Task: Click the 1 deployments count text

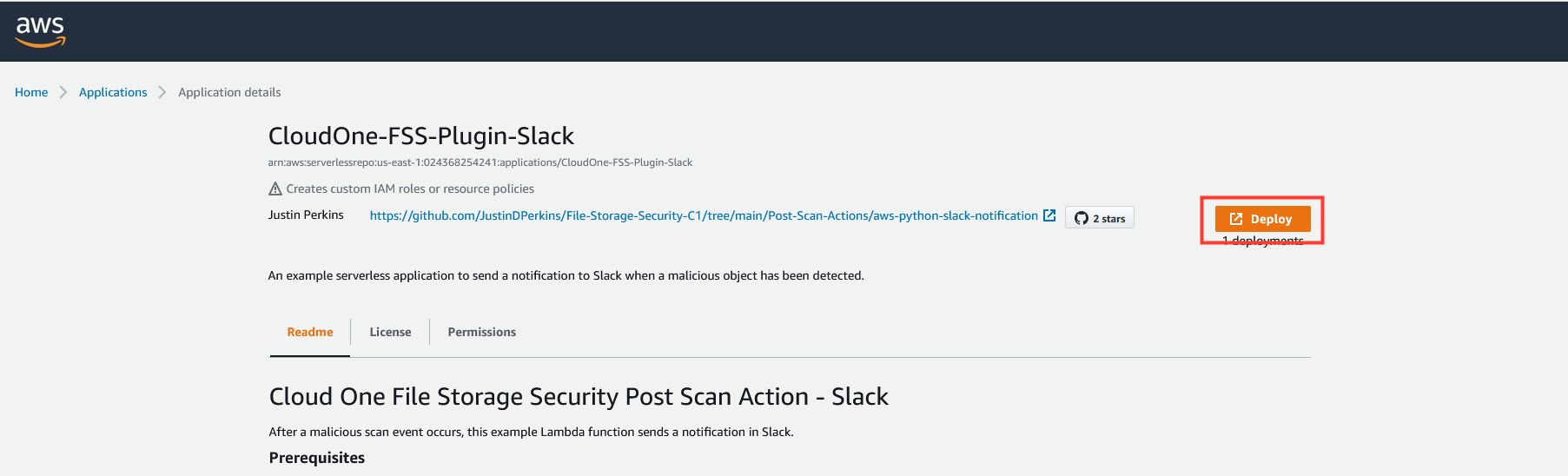Action: (1262, 240)
